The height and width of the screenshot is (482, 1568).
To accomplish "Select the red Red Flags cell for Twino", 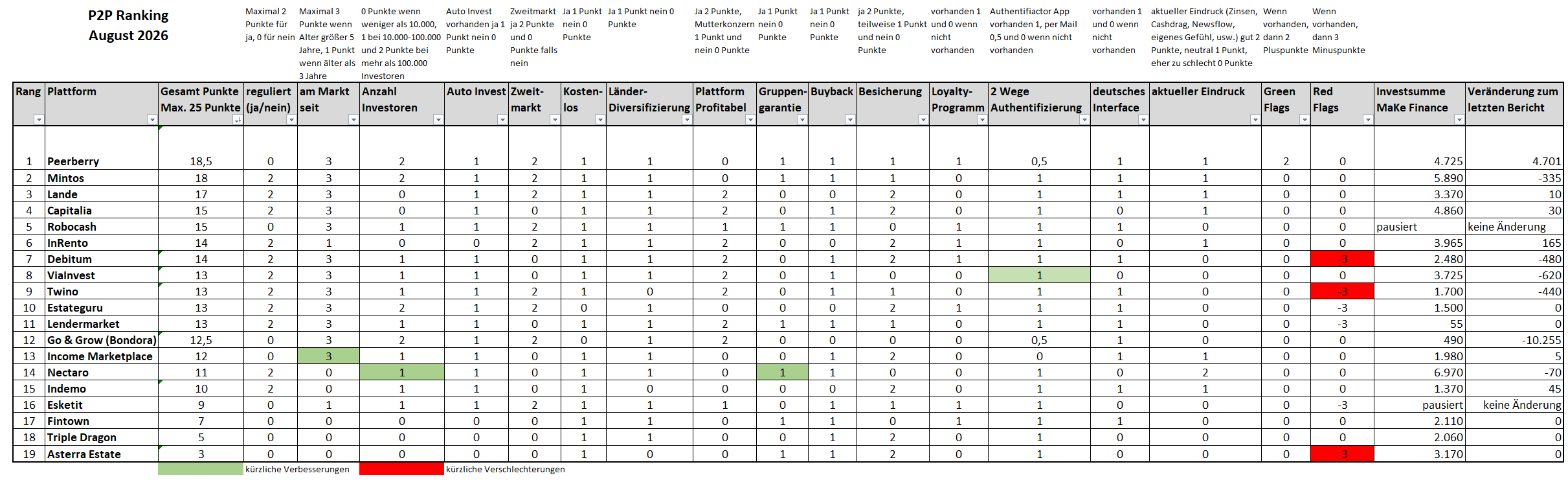I will coord(1343,292).
